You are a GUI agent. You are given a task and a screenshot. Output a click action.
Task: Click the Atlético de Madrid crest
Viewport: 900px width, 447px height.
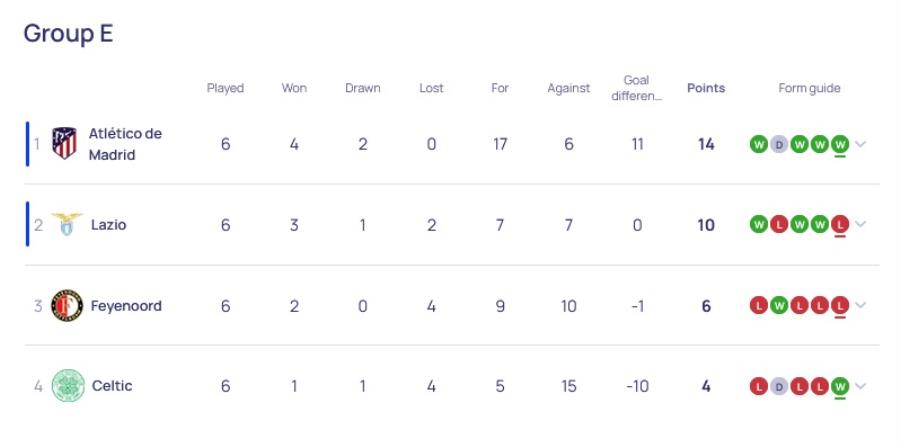click(x=64, y=143)
